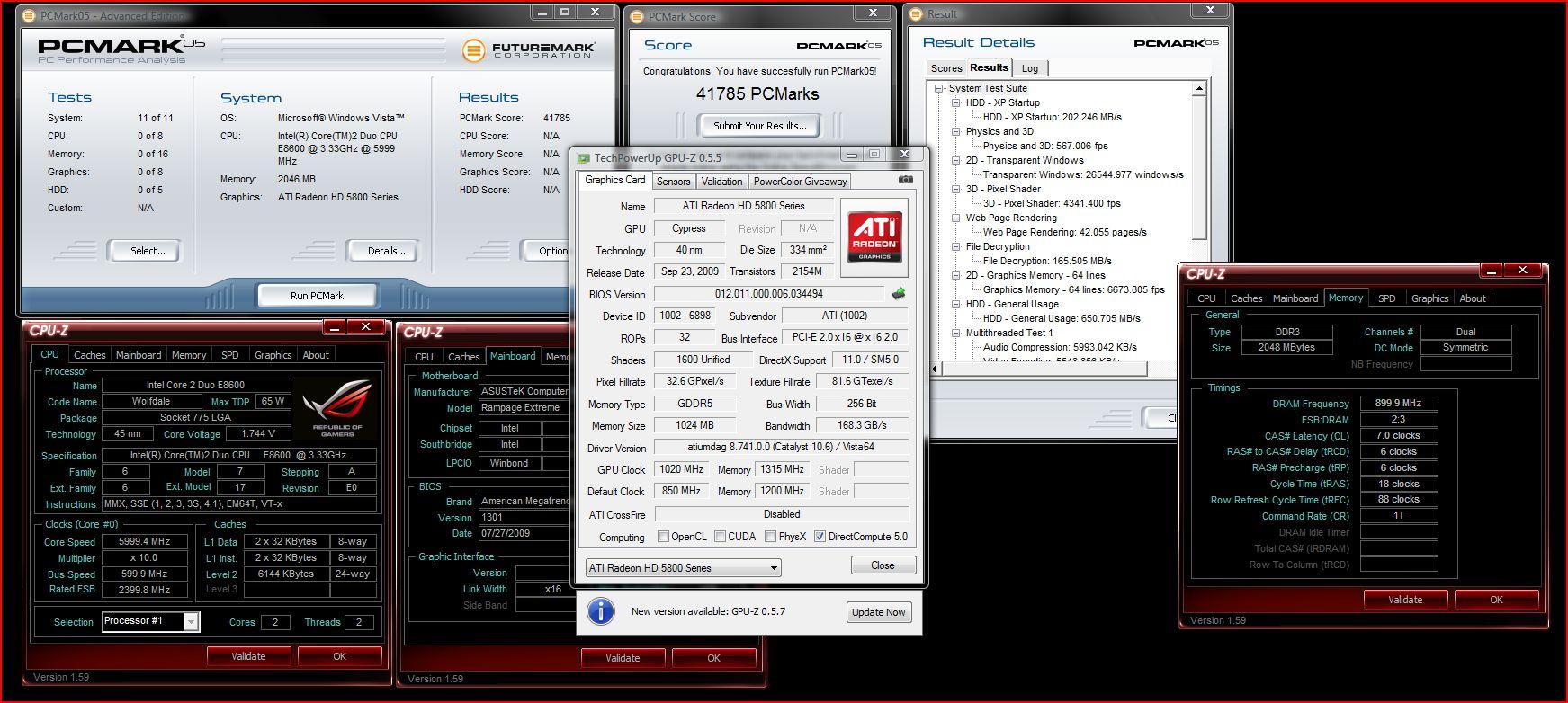Image resolution: width=1568 pixels, height=703 pixels.
Task: Click the Rampage Extreme model field
Action: coord(523,408)
